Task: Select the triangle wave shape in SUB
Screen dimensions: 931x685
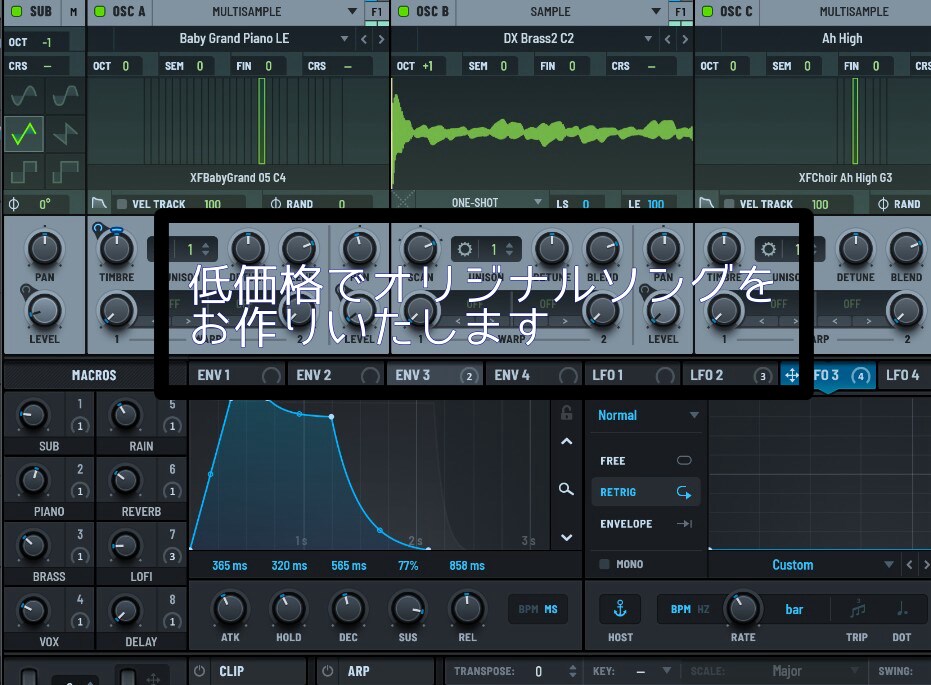Action: click(24, 134)
